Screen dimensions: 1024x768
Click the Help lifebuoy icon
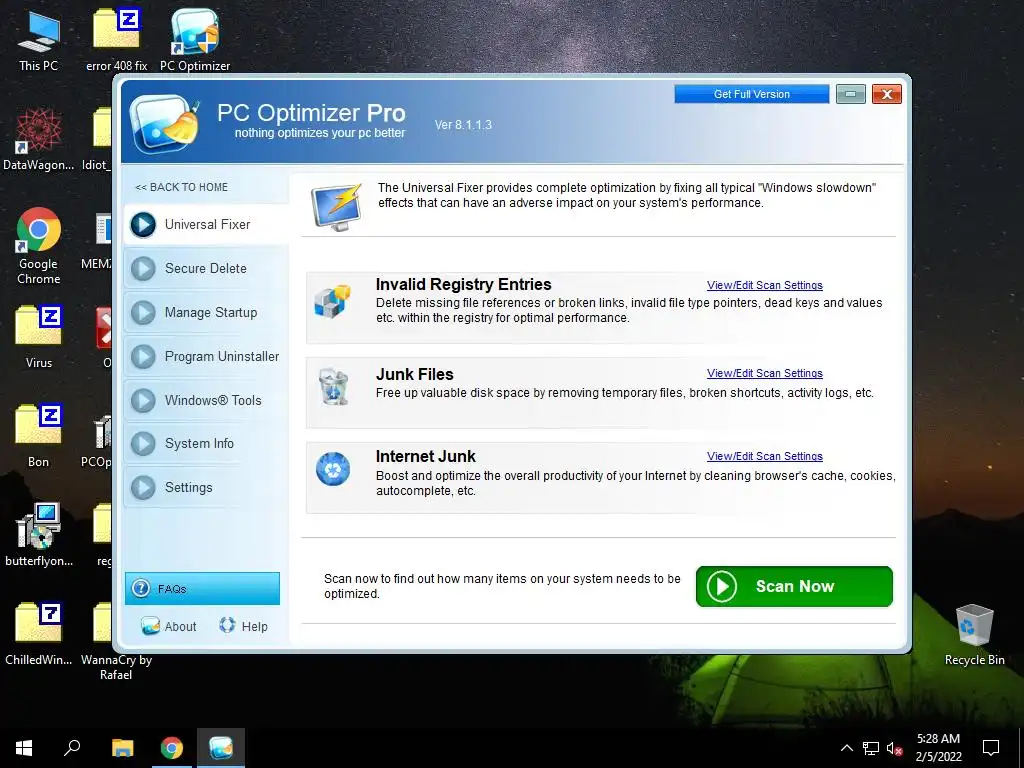(x=227, y=625)
